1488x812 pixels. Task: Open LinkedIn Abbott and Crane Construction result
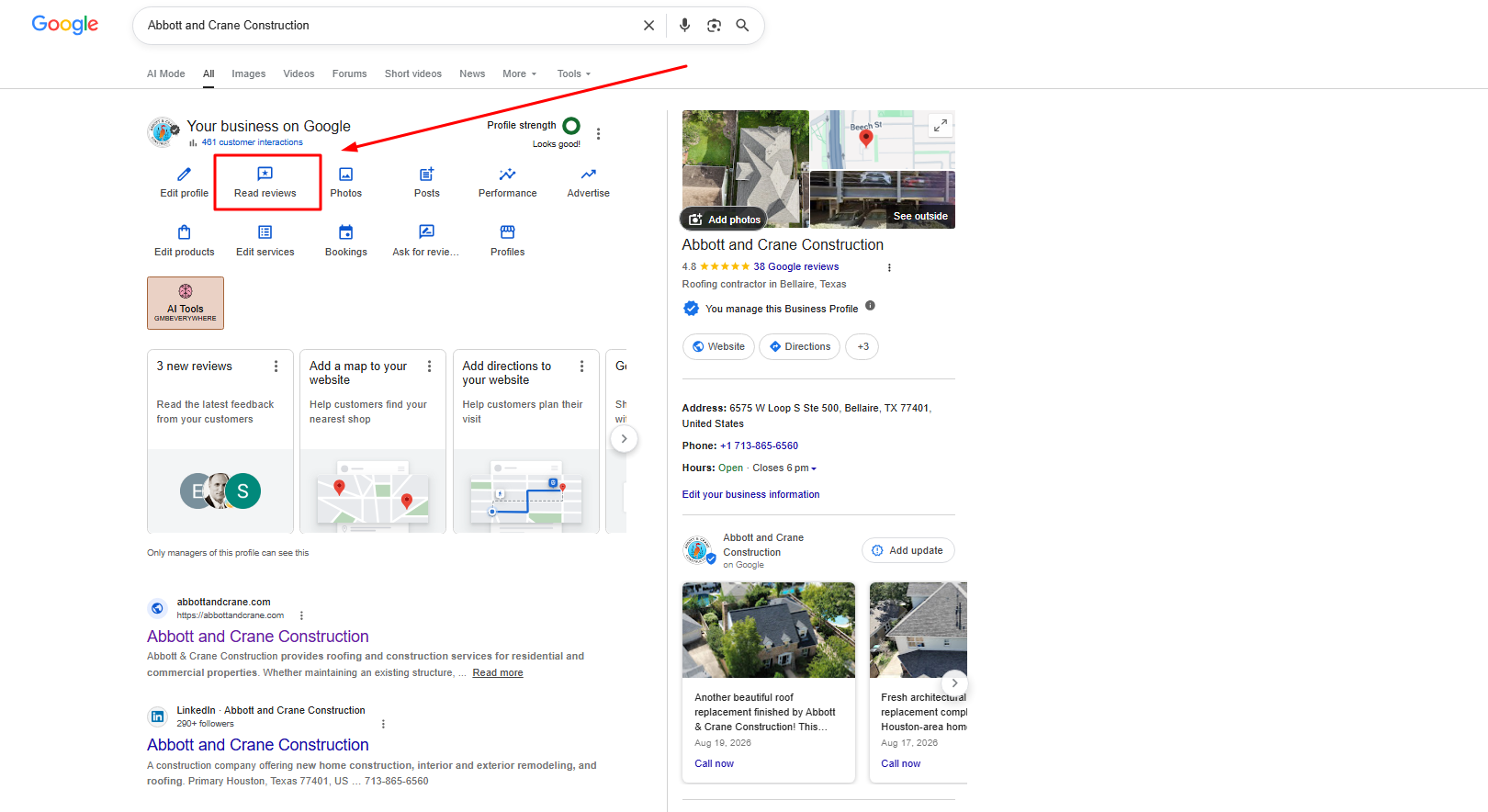[x=258, y=745]
